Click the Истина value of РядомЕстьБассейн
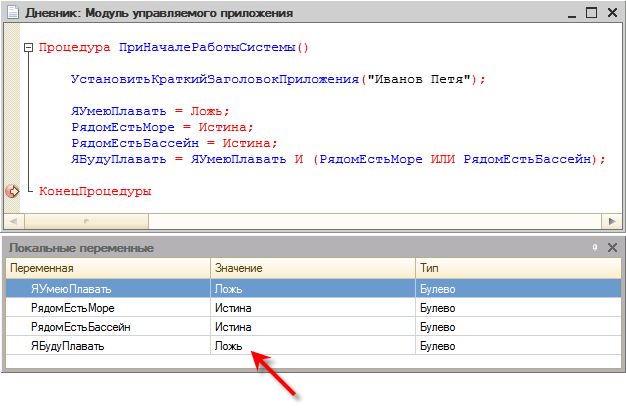The height and width of the screenshot is (408, 626). [233, 327]
